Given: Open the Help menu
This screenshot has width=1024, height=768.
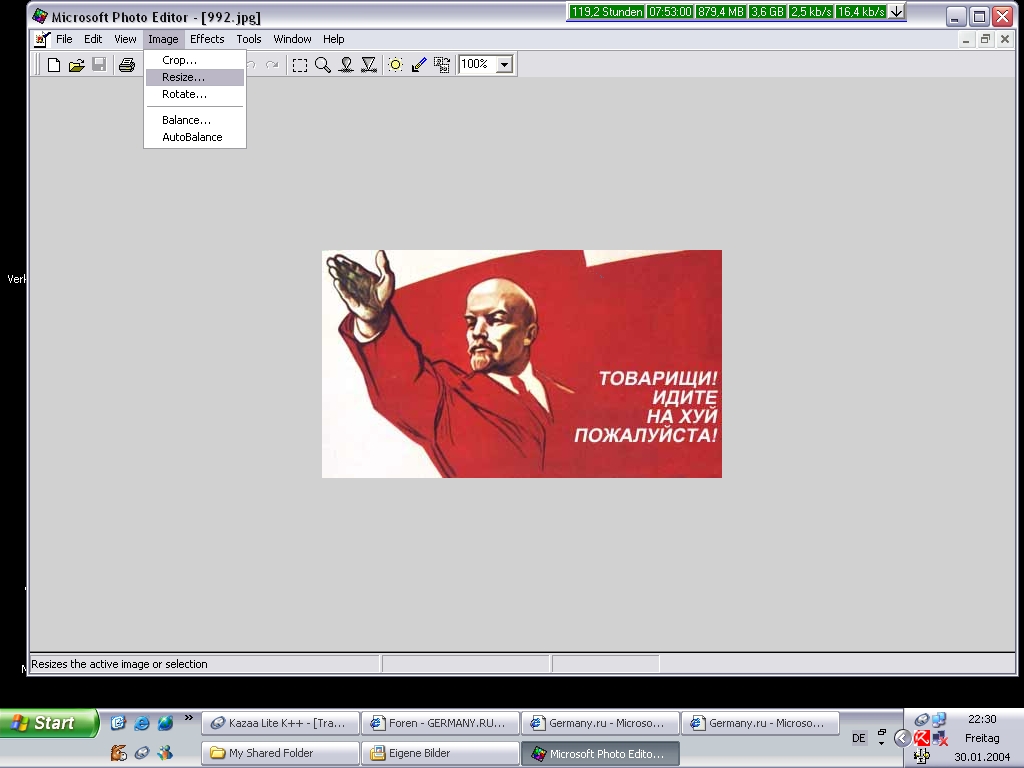Looking at the screenshot, I should pos(333,39).
